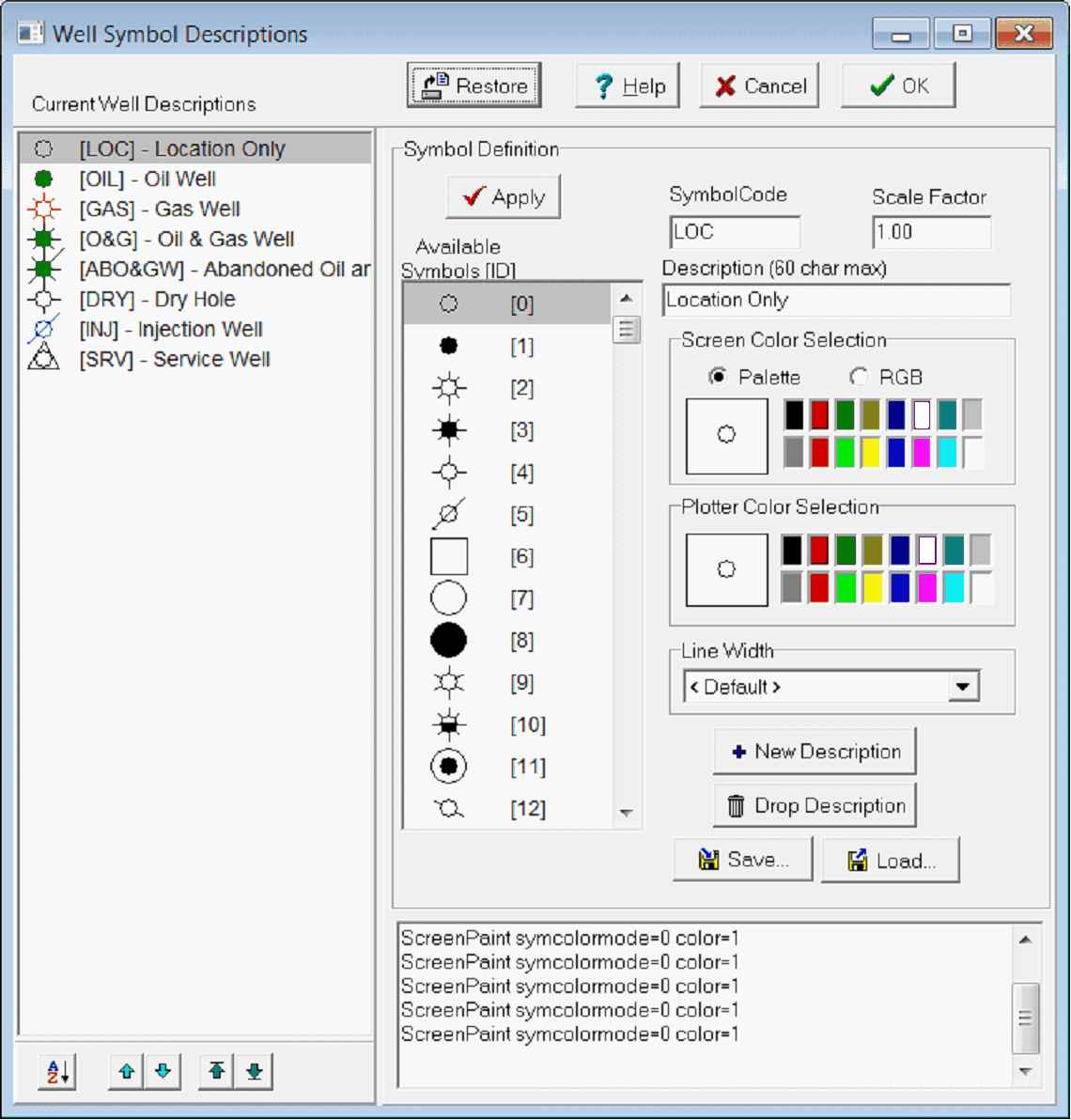Select the [SRV] - Service Well description
This screenshot has height=1120, width=1071.
[194, 359]
